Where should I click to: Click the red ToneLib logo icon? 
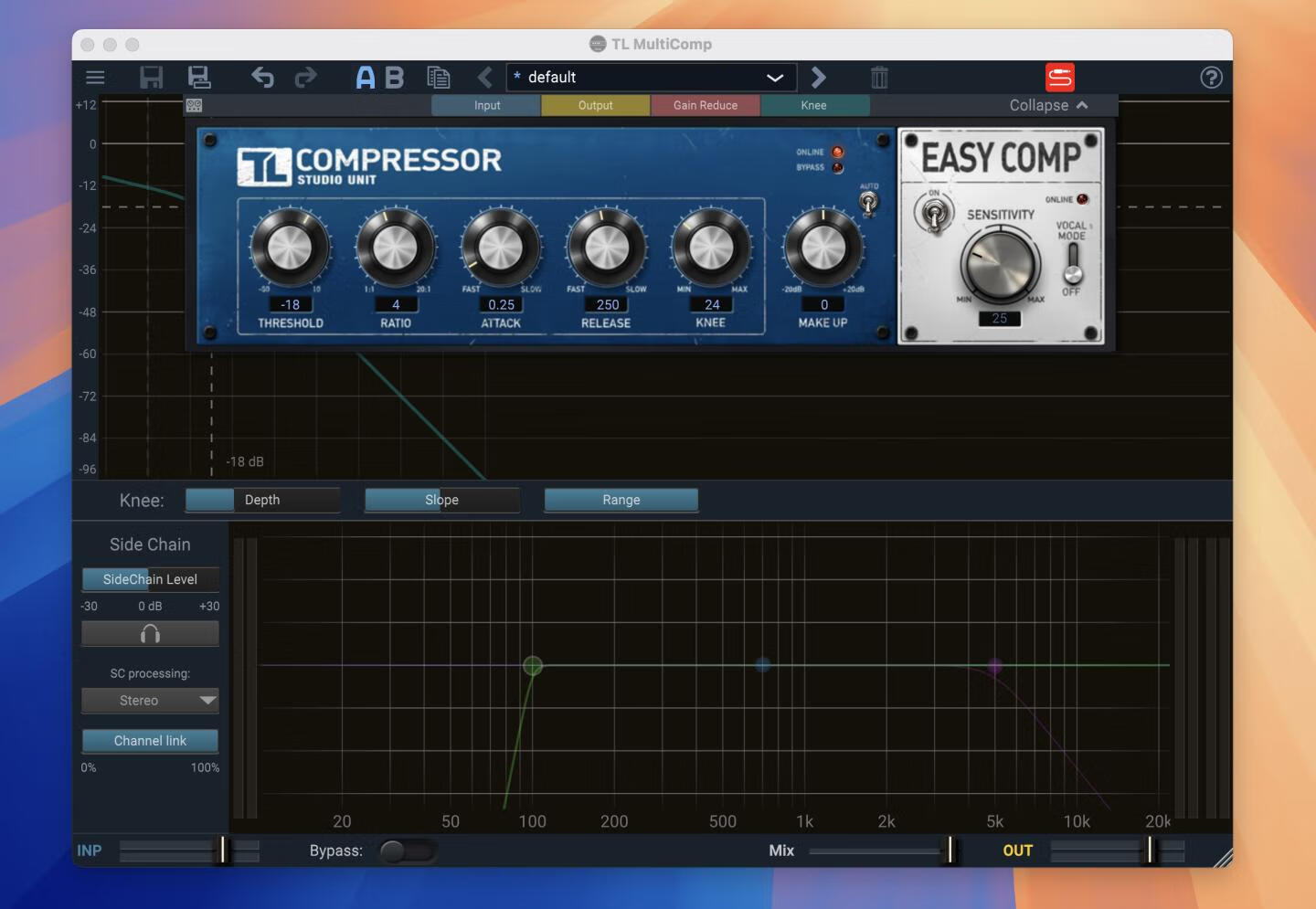tap(1060, 78)
